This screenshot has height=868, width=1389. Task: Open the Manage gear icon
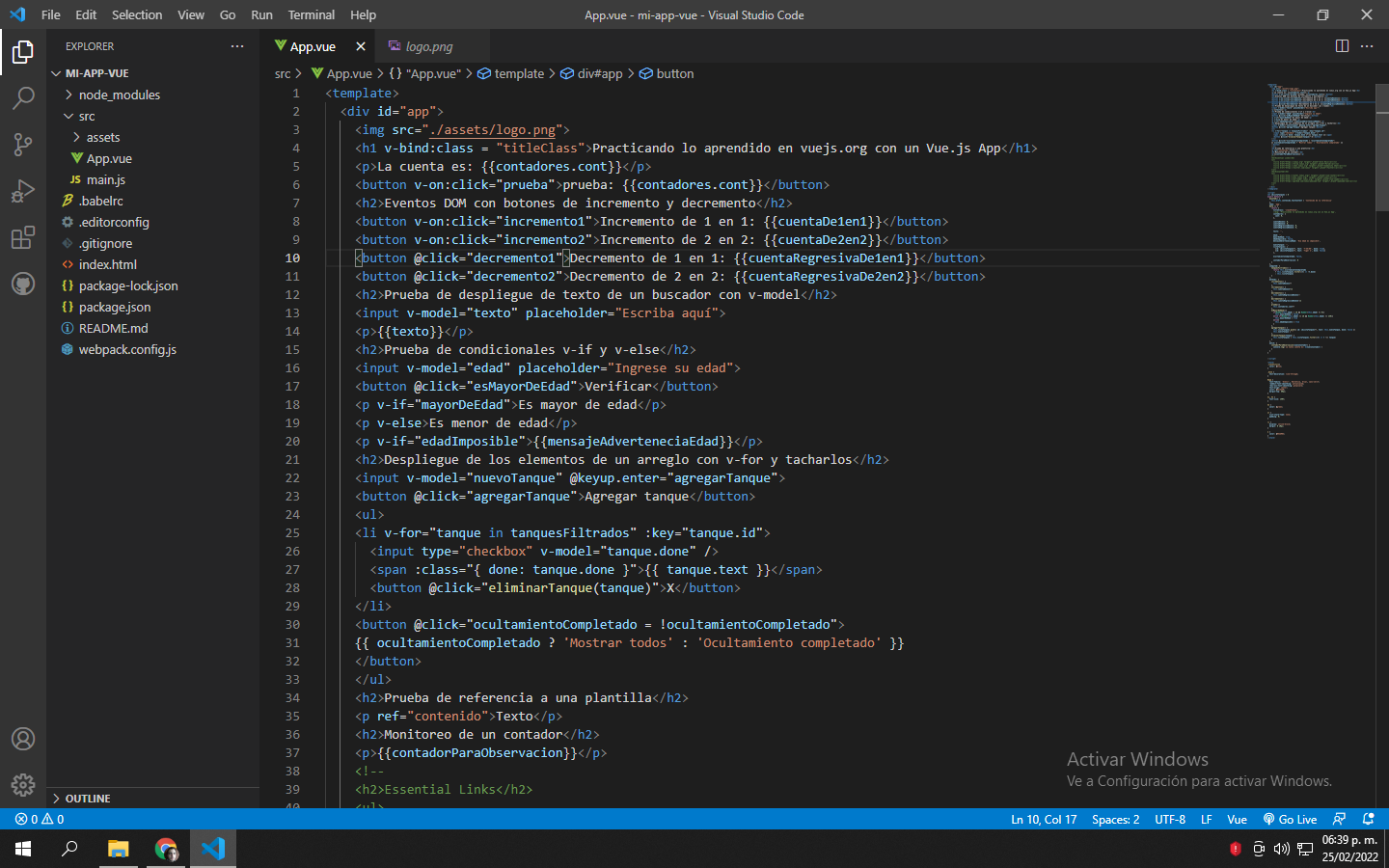(x=23, y=785)
